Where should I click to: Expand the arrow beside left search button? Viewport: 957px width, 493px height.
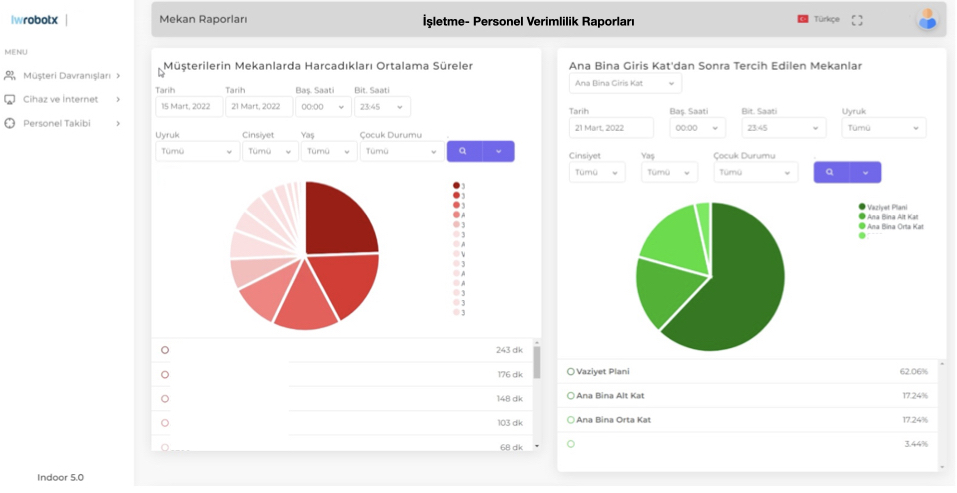tap(499, 151)
